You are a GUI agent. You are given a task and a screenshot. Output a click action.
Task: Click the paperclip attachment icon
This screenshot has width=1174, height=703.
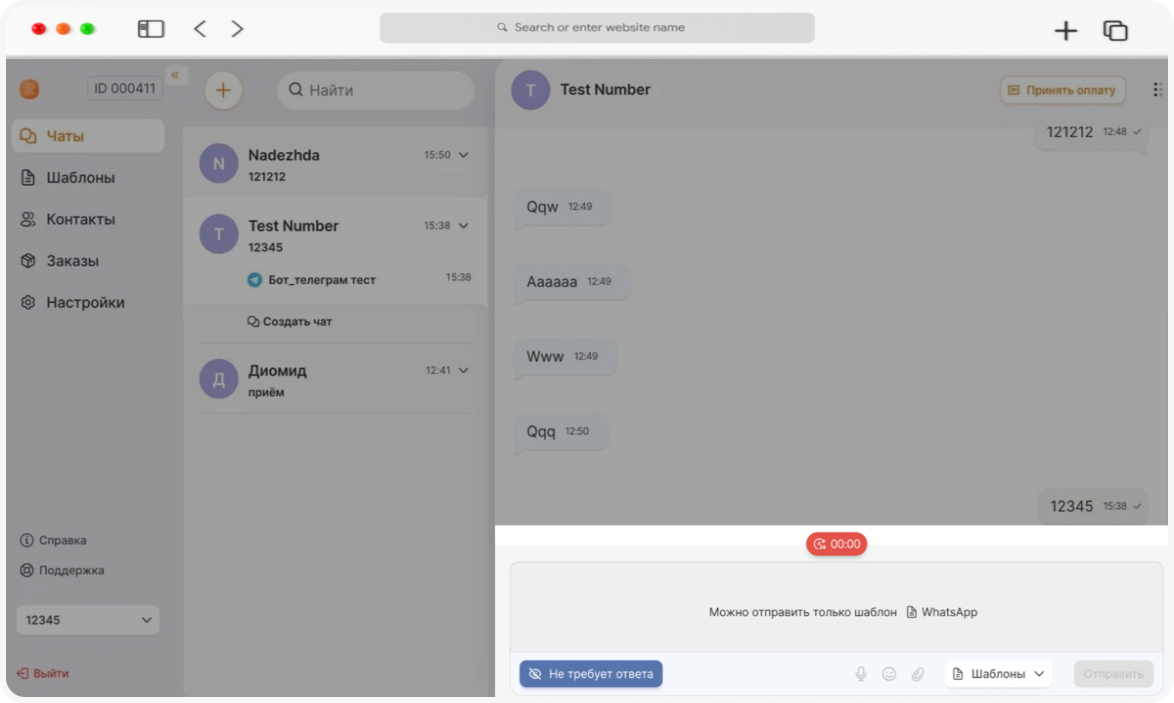tap(918, 674)
